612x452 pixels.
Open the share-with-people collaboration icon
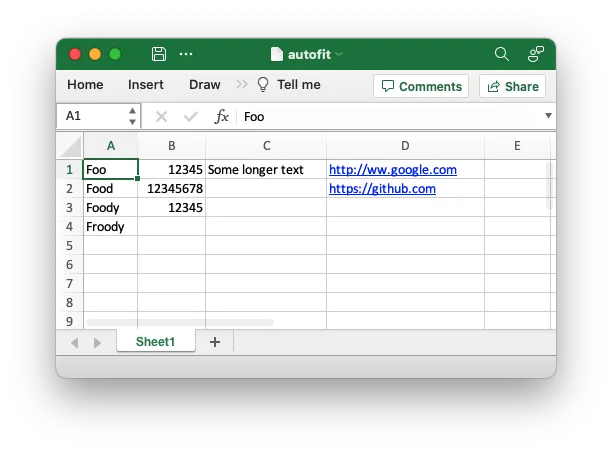[536, 54]
